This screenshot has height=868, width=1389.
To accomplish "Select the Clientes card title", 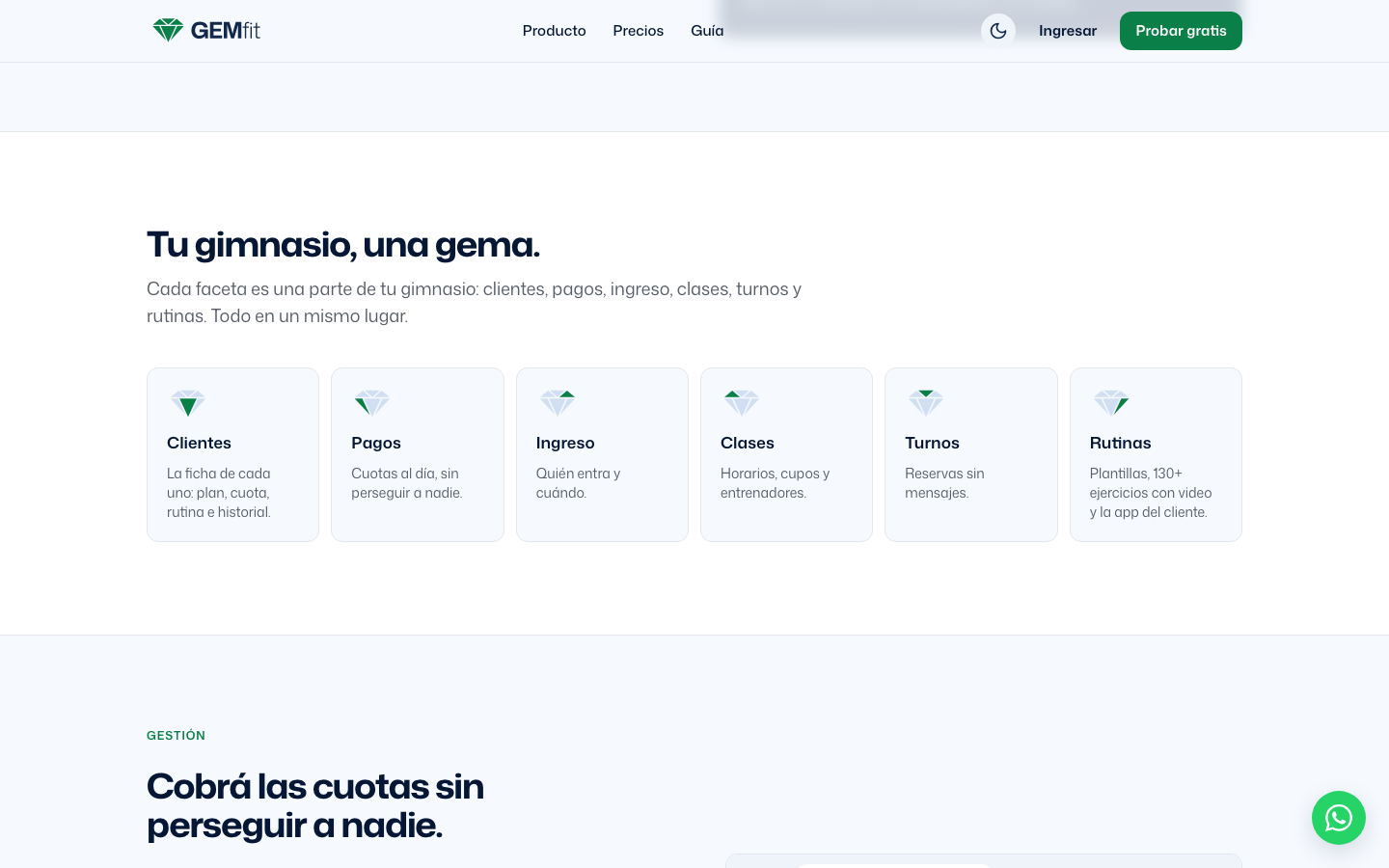I will 199,443.
